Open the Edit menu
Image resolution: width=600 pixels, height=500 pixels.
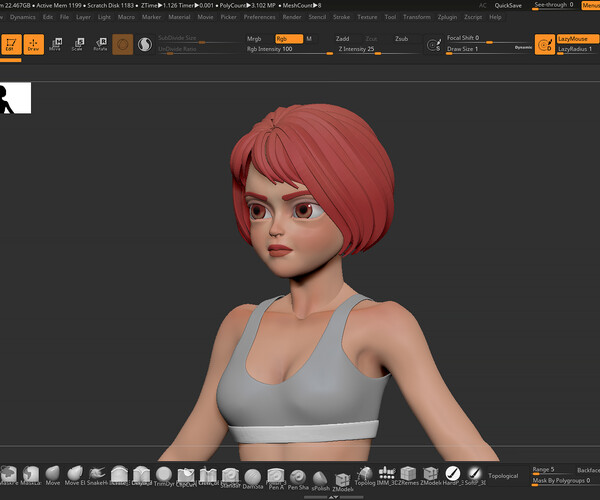coord(48,17)
